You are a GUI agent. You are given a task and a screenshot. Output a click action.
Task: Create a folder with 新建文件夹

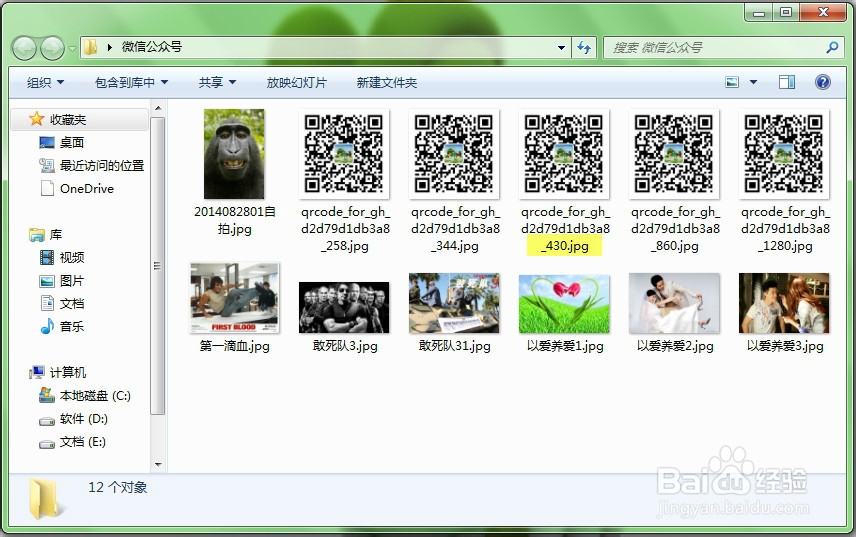[387, 82]
